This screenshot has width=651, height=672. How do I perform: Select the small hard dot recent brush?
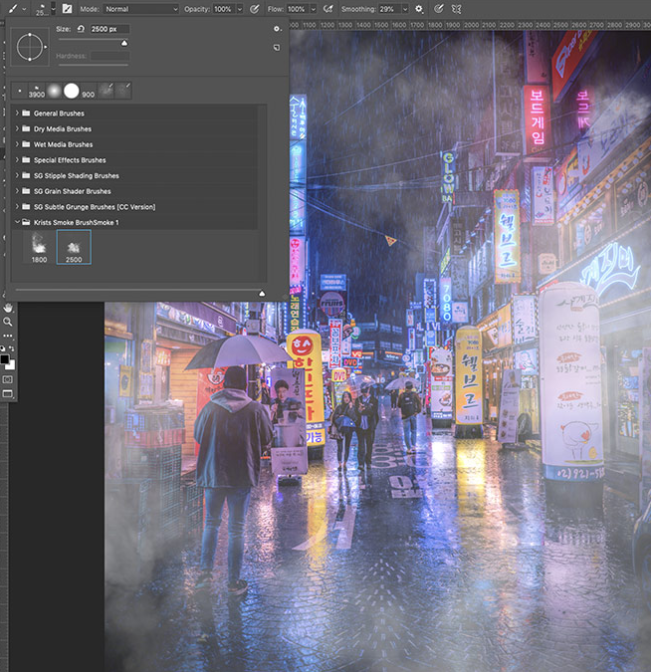(x=20, y=91)
